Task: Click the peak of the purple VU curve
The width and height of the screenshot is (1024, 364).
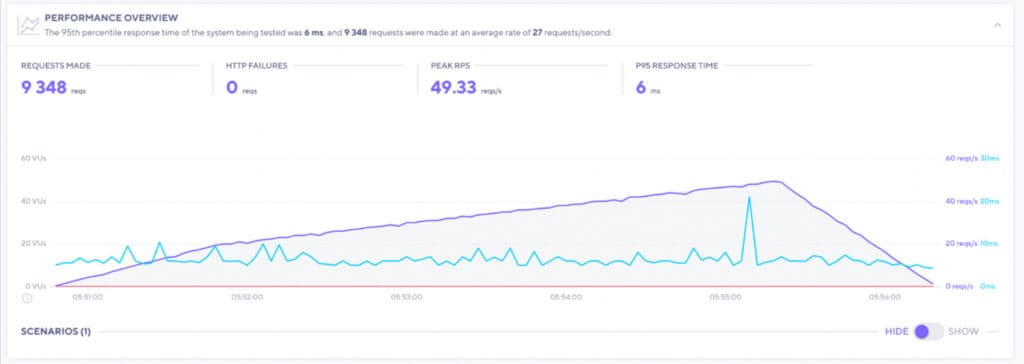Action: pos(775,182)
